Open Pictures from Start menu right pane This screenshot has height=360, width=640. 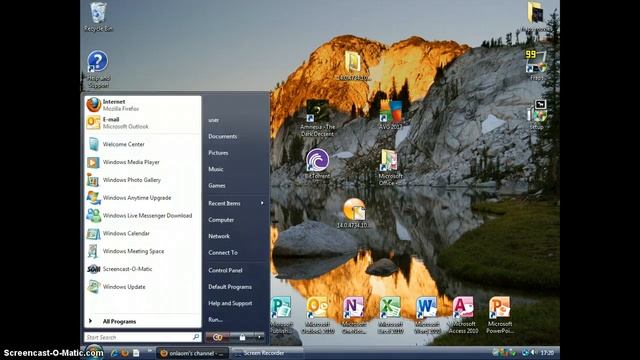click(218, 153)
